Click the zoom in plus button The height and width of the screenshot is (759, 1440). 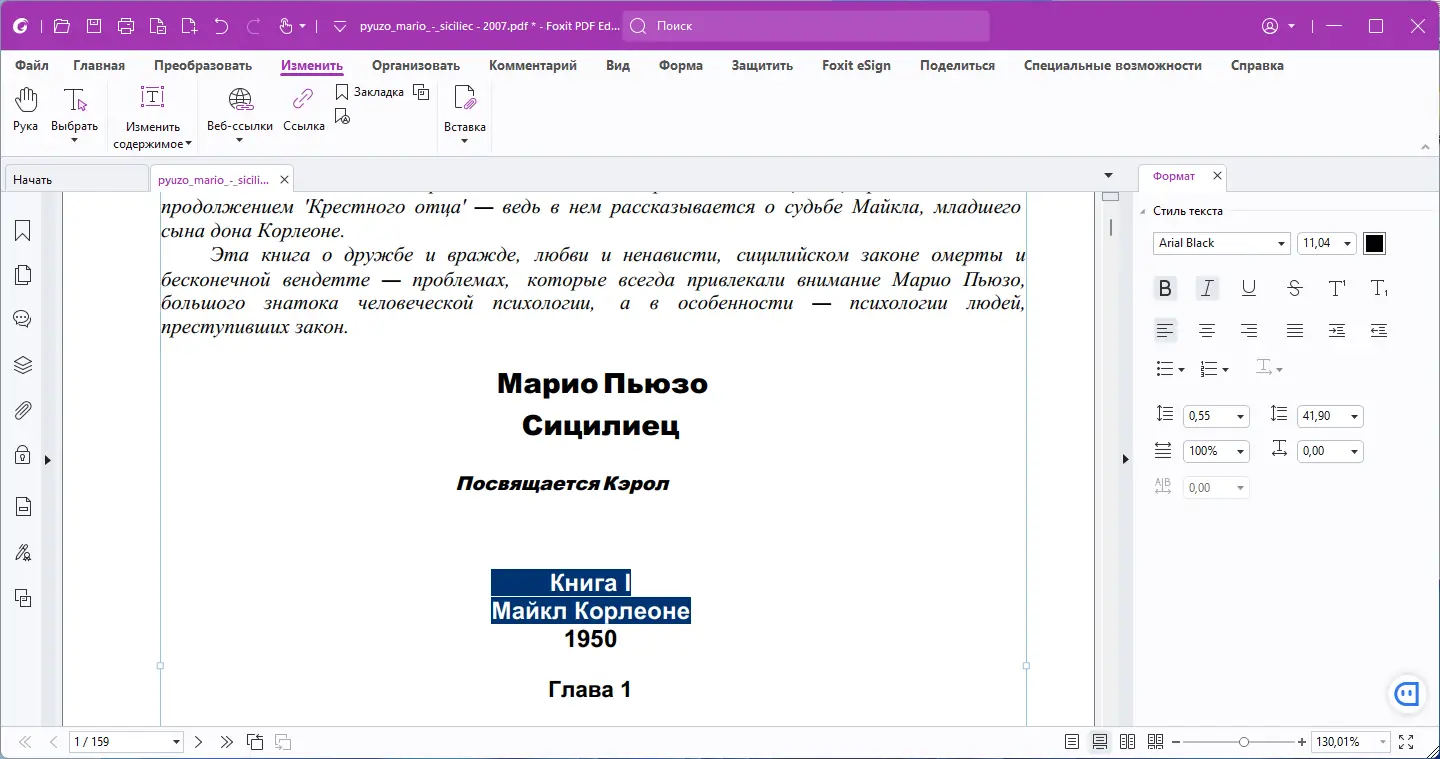(1301, 742)
